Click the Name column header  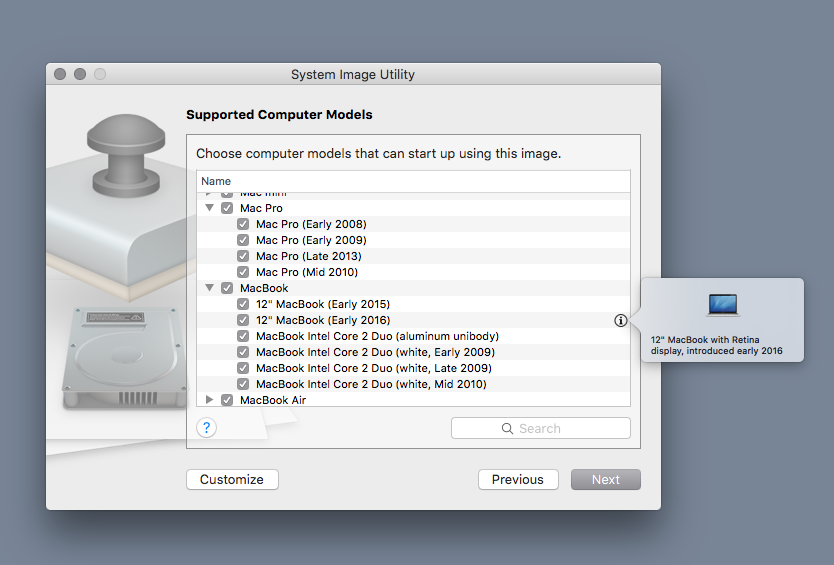(x=413, y=181)
